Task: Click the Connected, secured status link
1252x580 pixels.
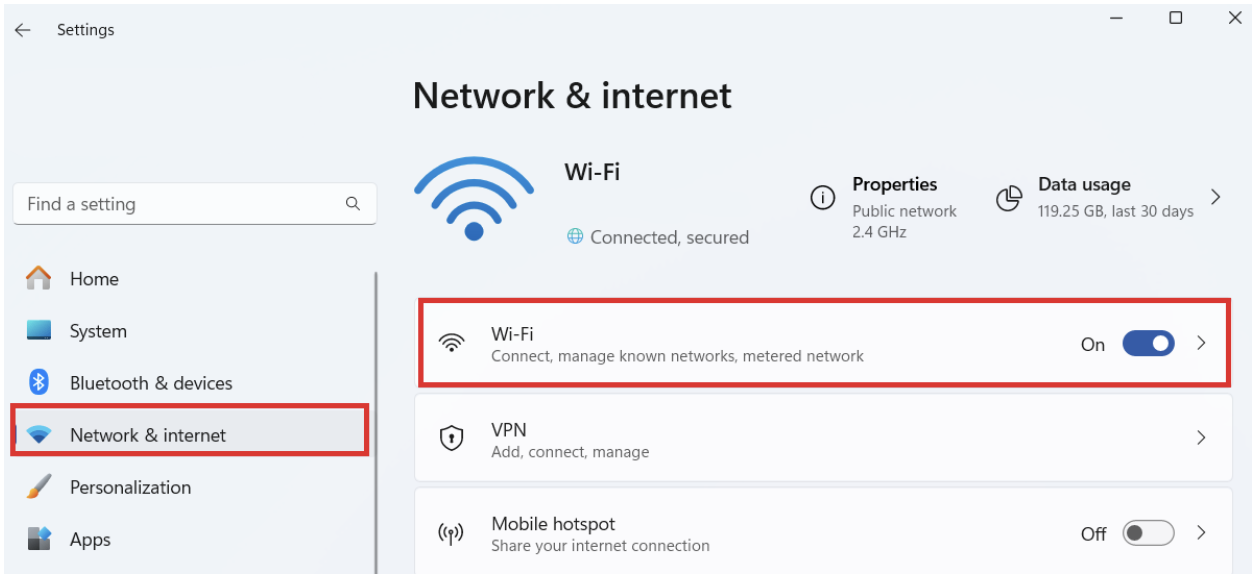Action: pos(668,237)
